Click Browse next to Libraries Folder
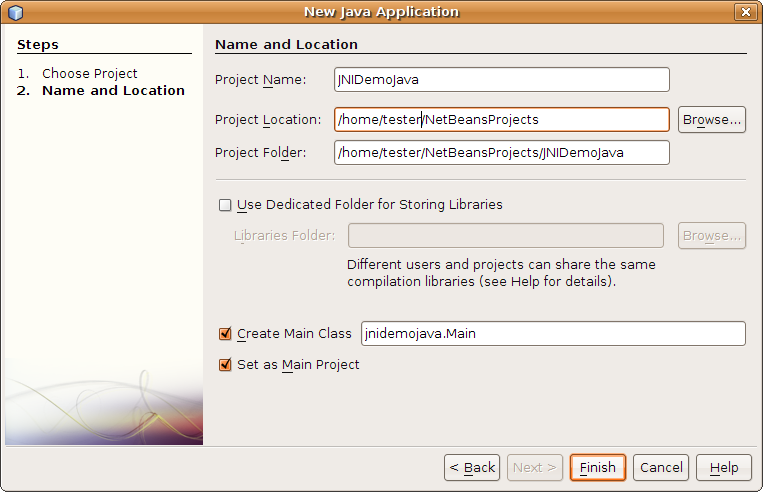 pos(711,236)
